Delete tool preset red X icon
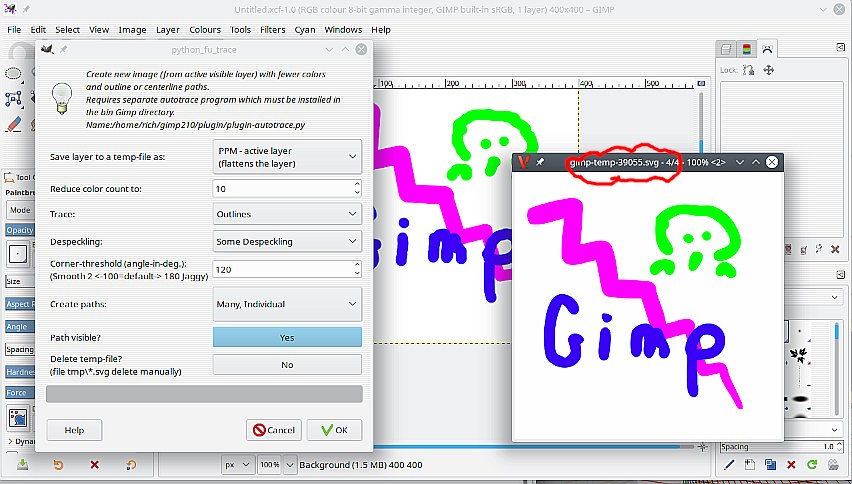 click(95, 464)
